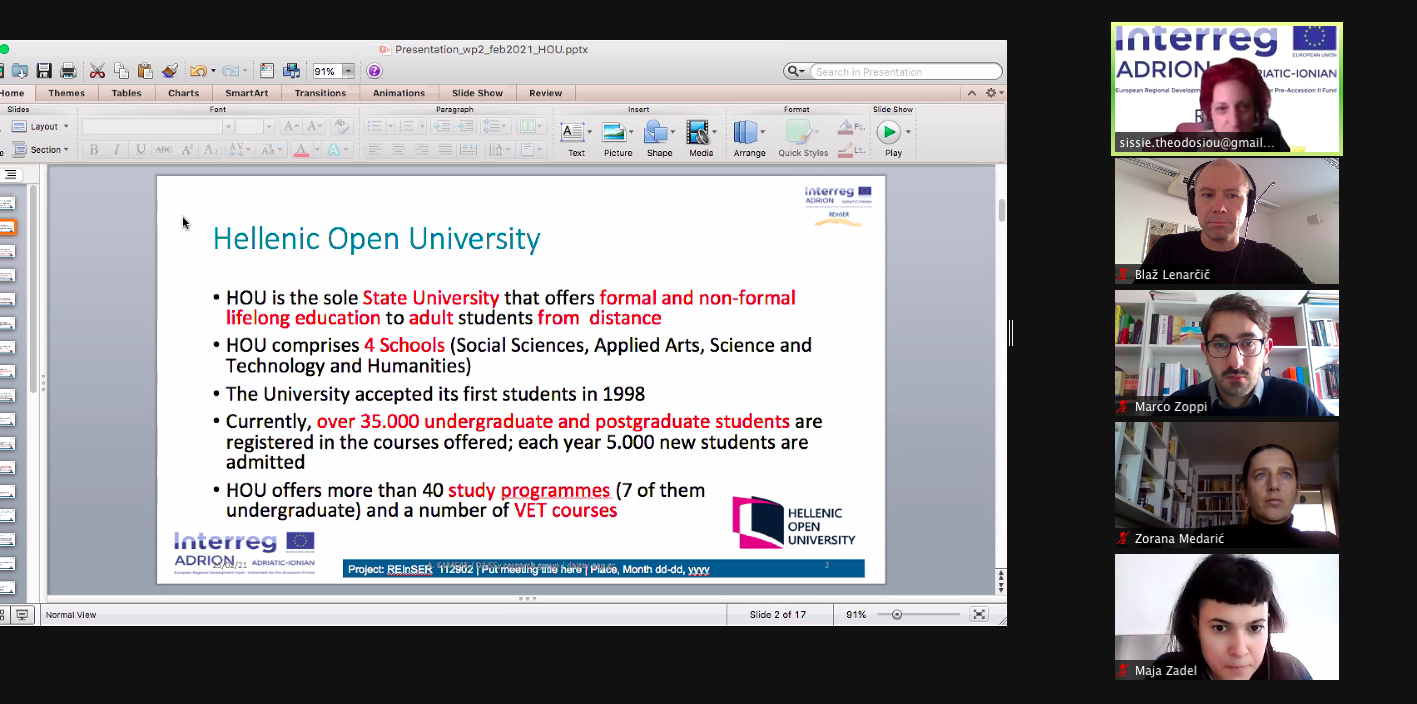The image size is (1417, 704).
Task: Select Marco Zoppi's video tile
Action: click(x=1227, y=353)
